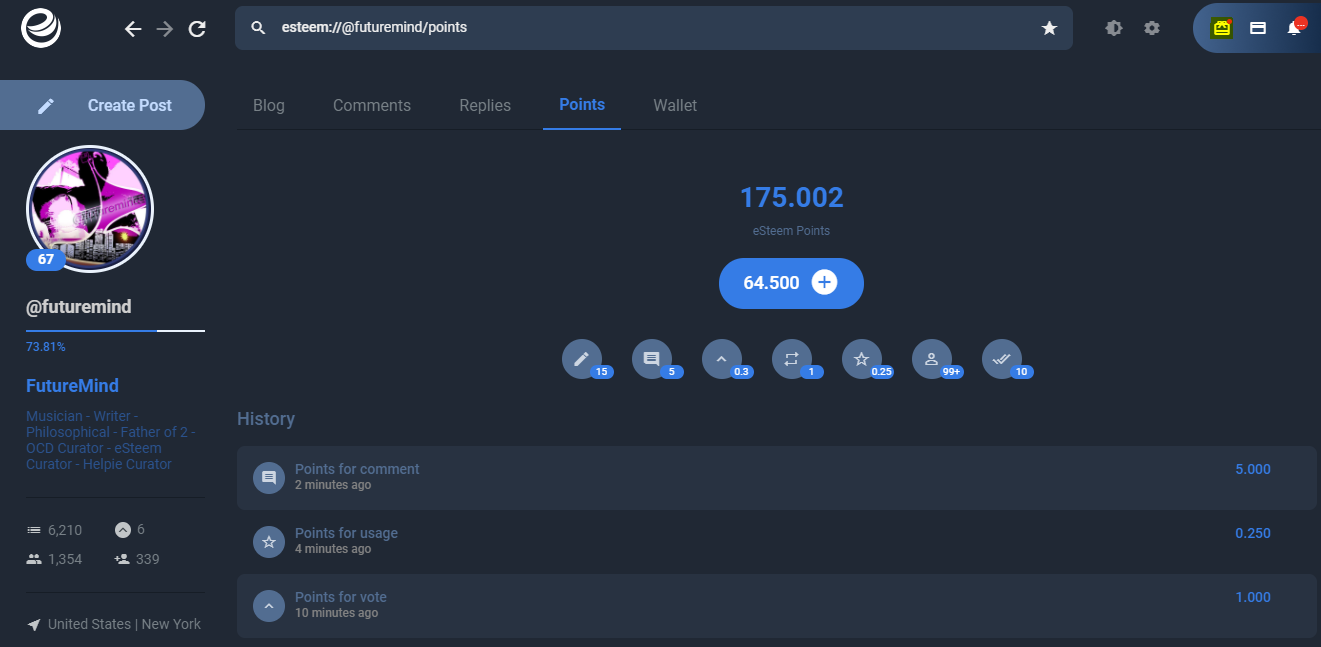Click the search magnifier icon

pos(259,28)
